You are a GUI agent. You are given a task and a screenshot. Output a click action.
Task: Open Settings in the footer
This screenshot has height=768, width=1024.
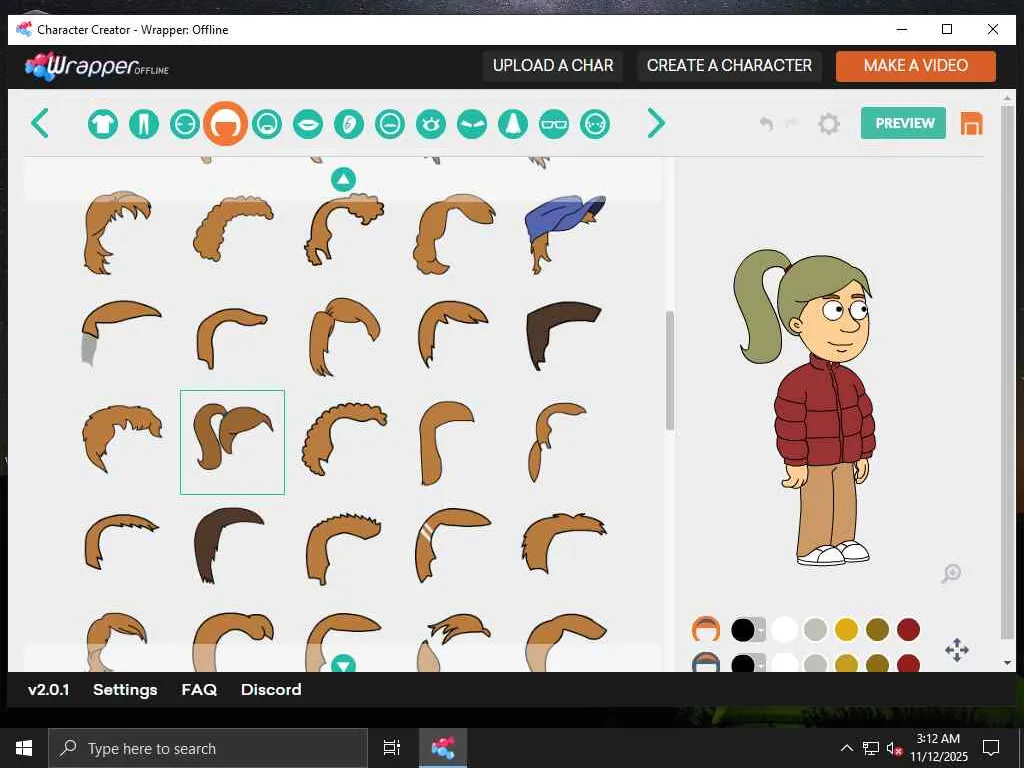point(125,690)
